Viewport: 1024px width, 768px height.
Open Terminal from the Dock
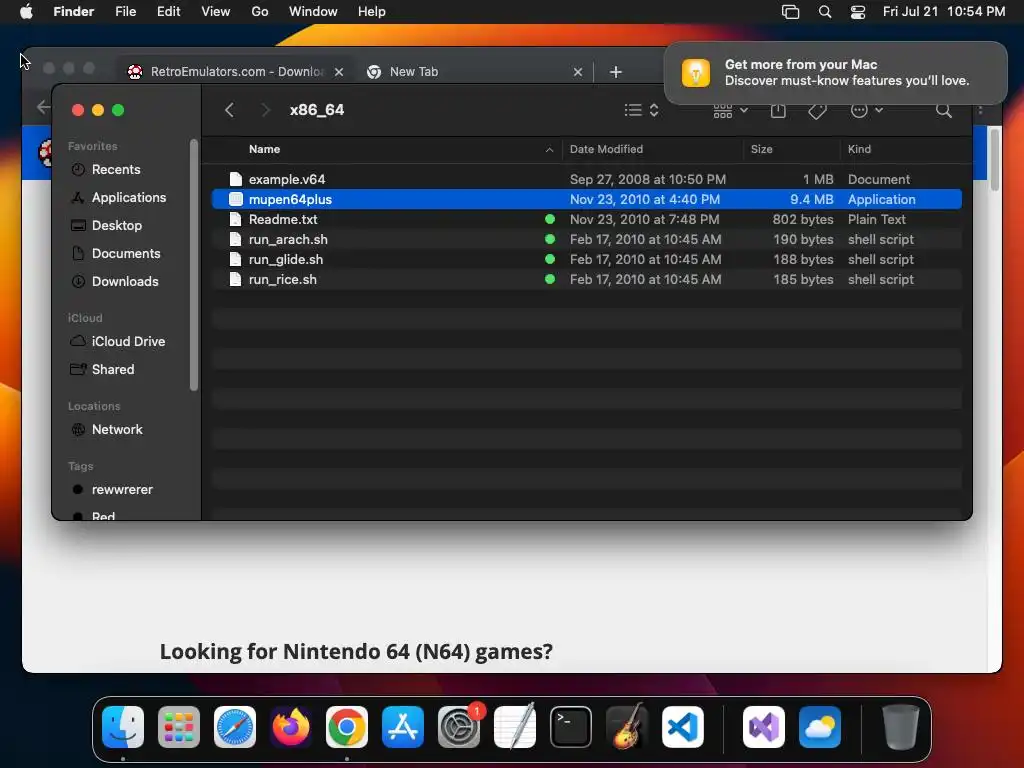pos(571,727)
